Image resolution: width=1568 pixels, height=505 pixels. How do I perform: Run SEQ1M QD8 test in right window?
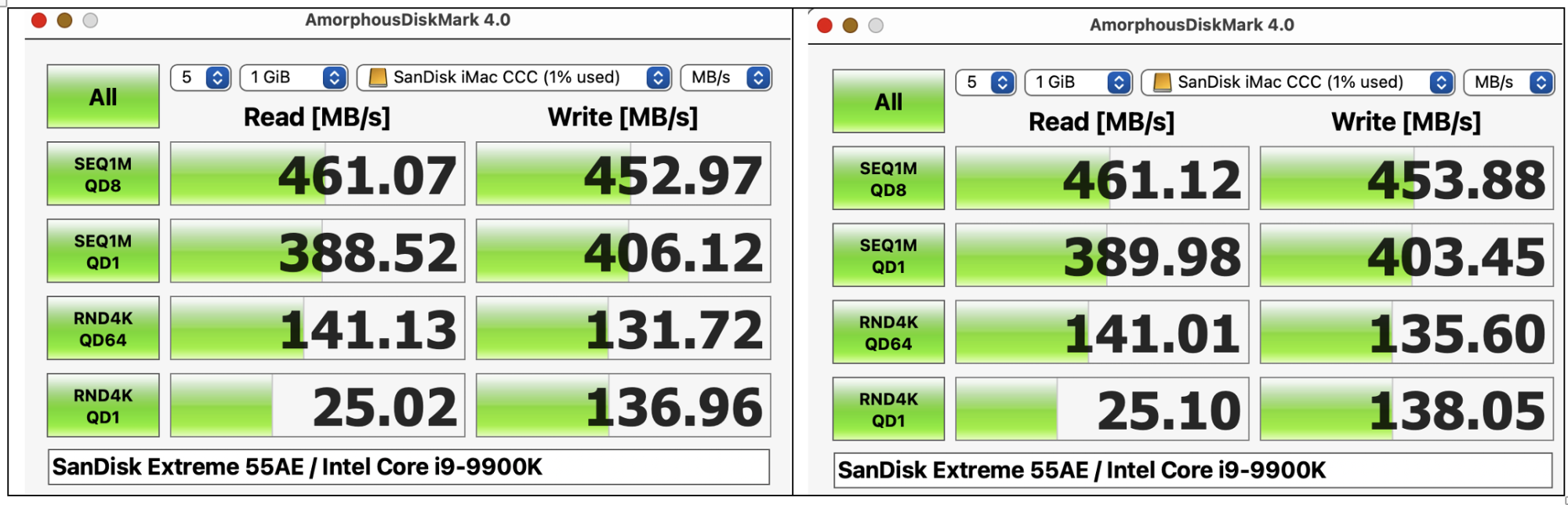(x=888, y=178)
